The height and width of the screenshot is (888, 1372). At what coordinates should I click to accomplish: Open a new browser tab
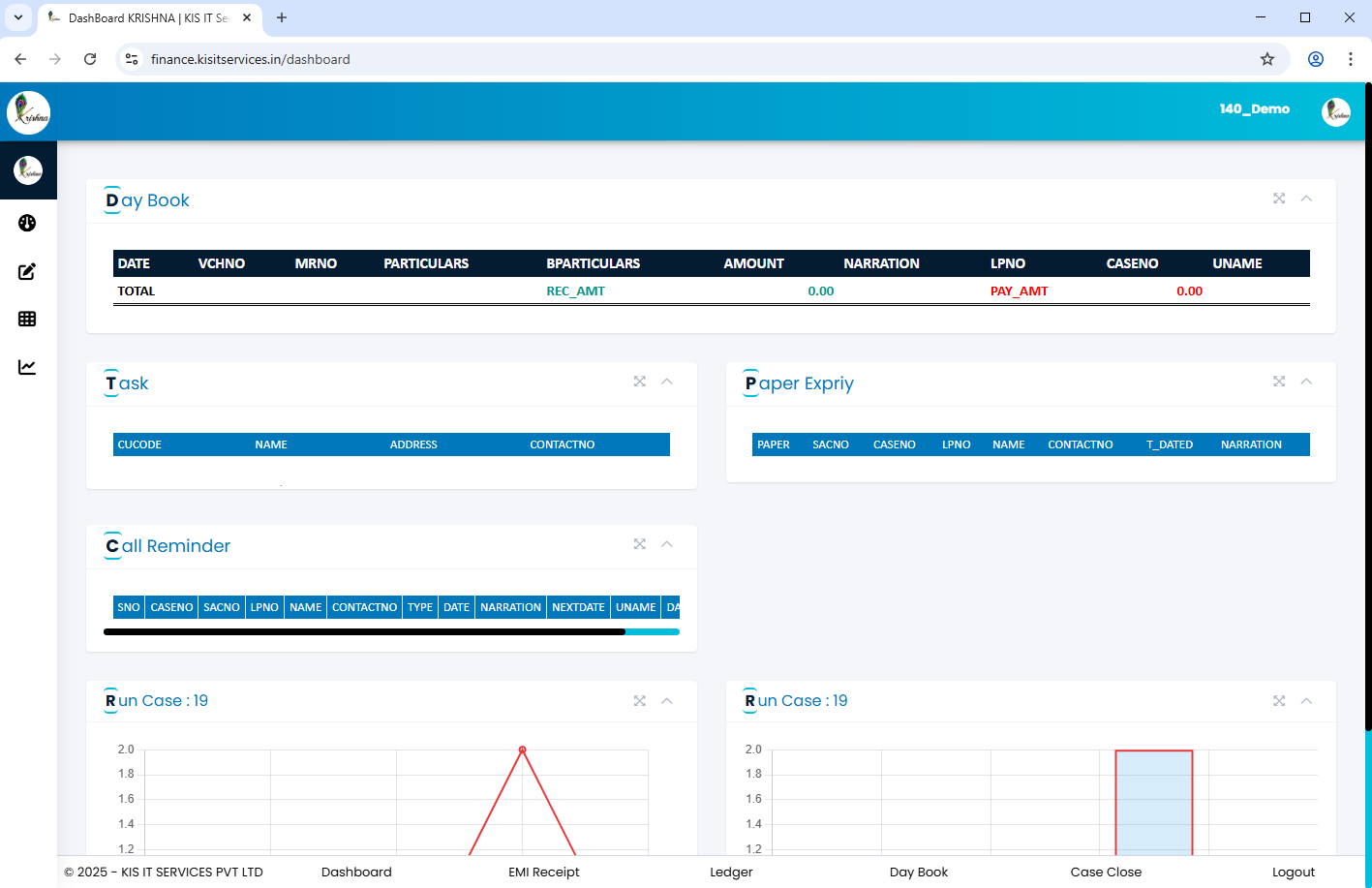[x=282, y=17]
